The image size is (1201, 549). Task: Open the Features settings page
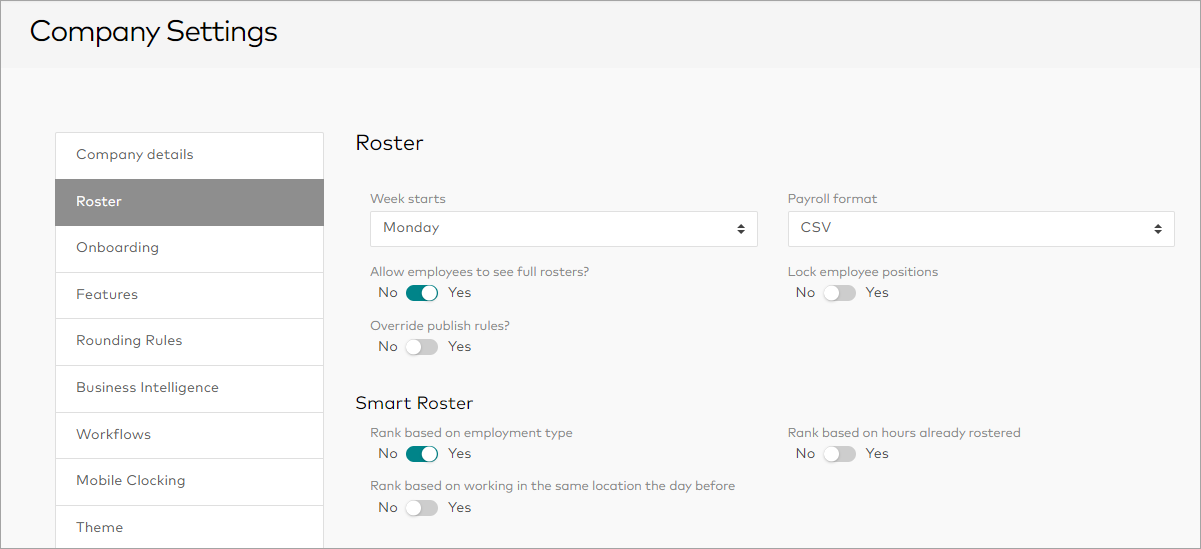(189, 295)
